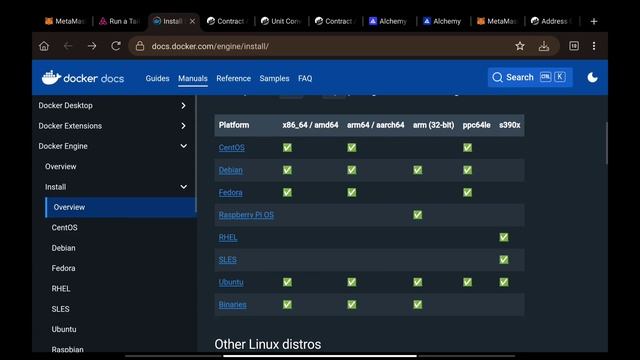The width and height of the screenshot is (640, 360).
Task: Close the Install tab
Action: 192,21
